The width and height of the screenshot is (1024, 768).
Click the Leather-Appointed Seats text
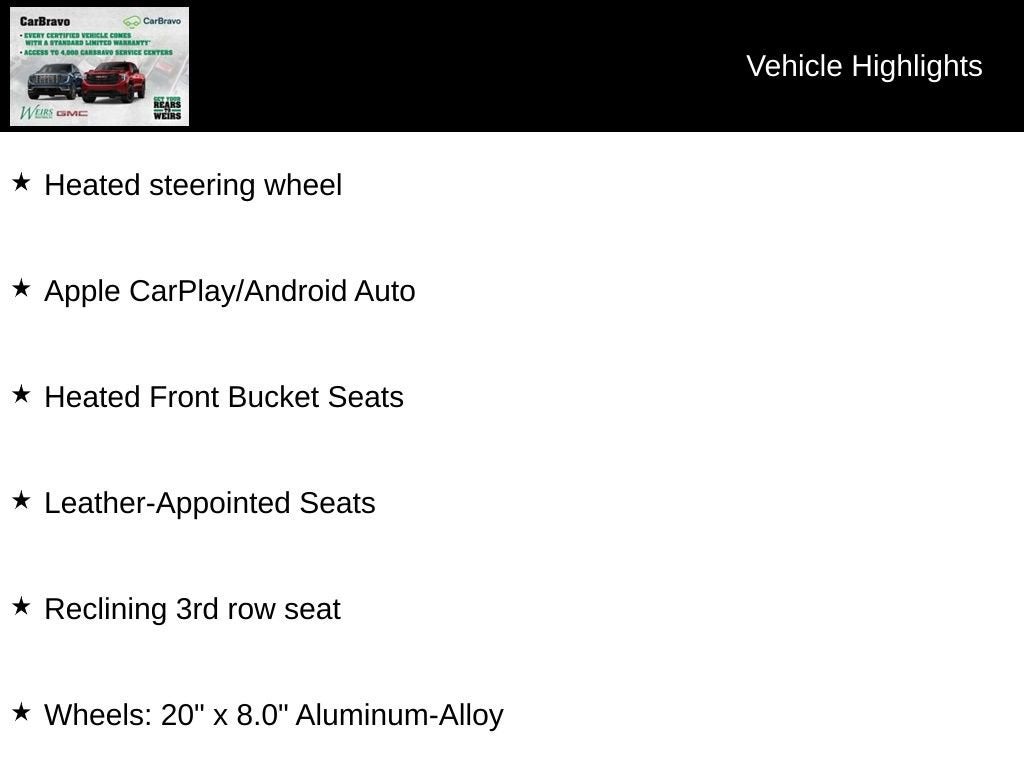pos(210,503)
